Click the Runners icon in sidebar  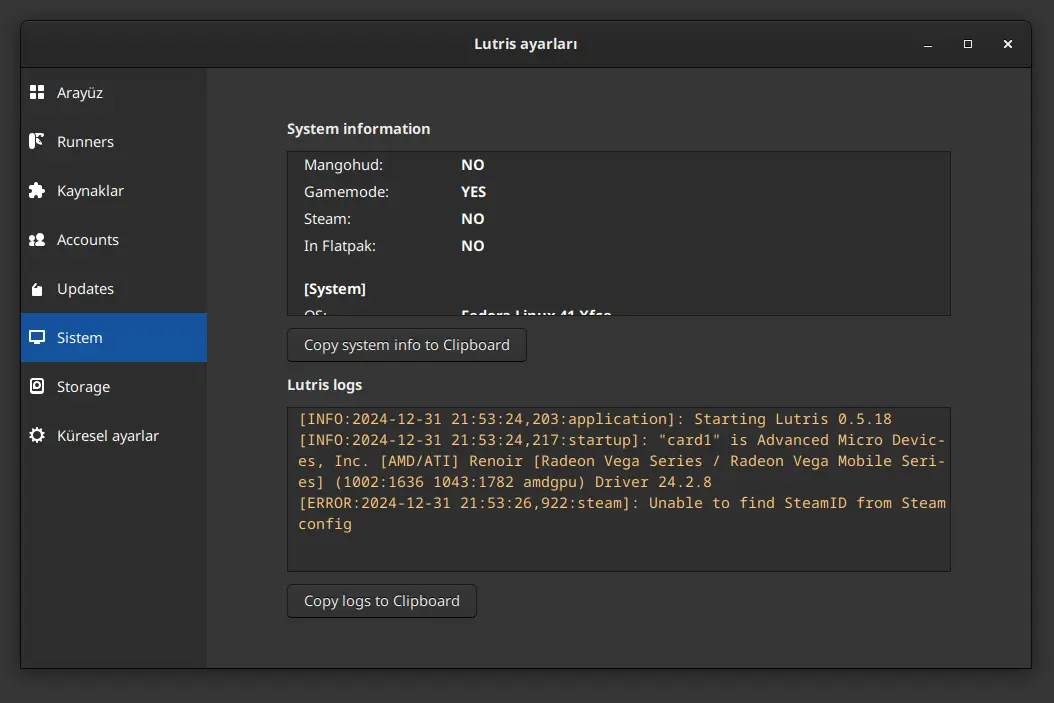click(x=37, y=141)
